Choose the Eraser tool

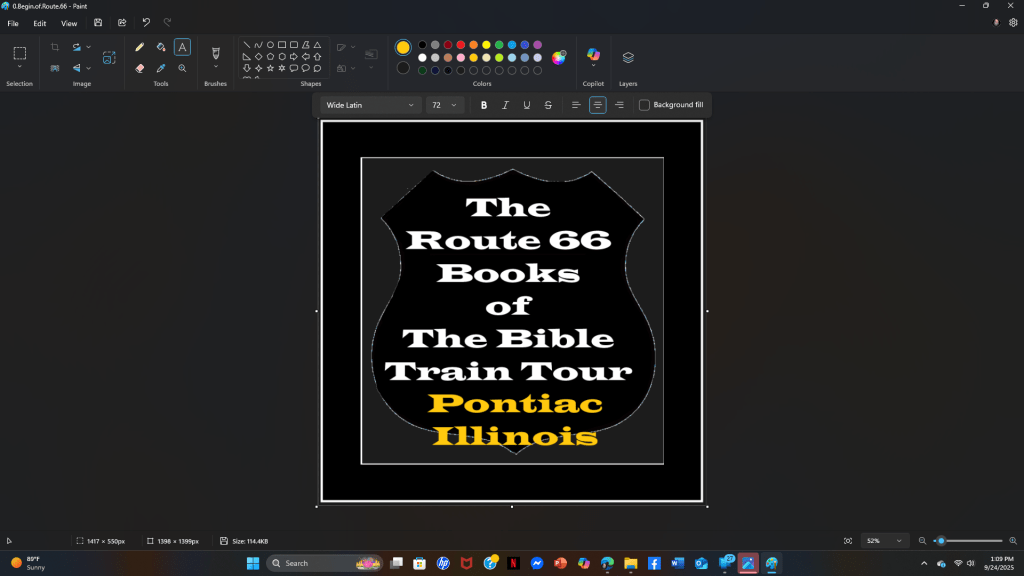pyautogui.click(x=139, y=68)
